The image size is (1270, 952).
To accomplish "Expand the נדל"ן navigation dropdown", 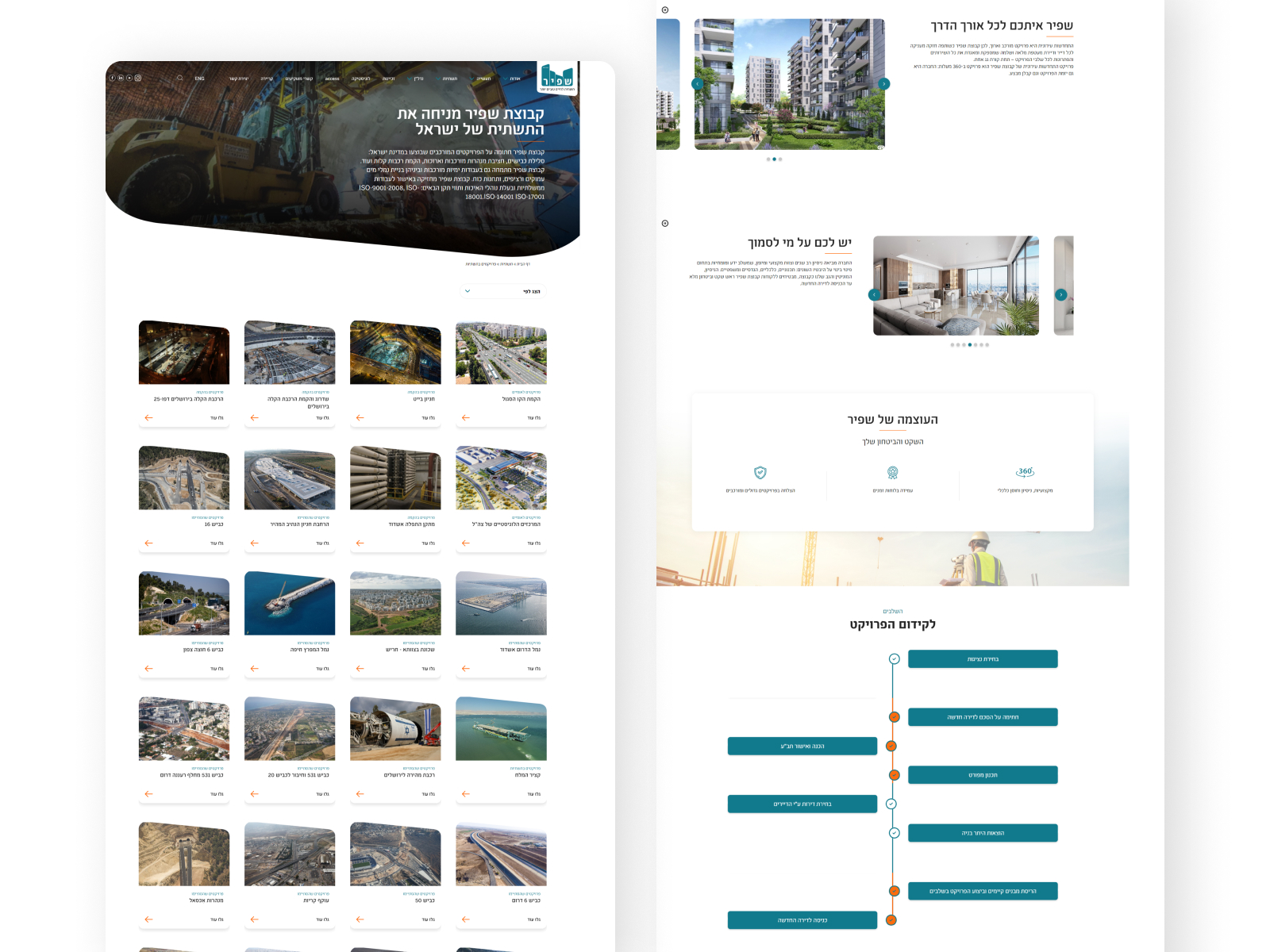I will [x=418, y=79].
